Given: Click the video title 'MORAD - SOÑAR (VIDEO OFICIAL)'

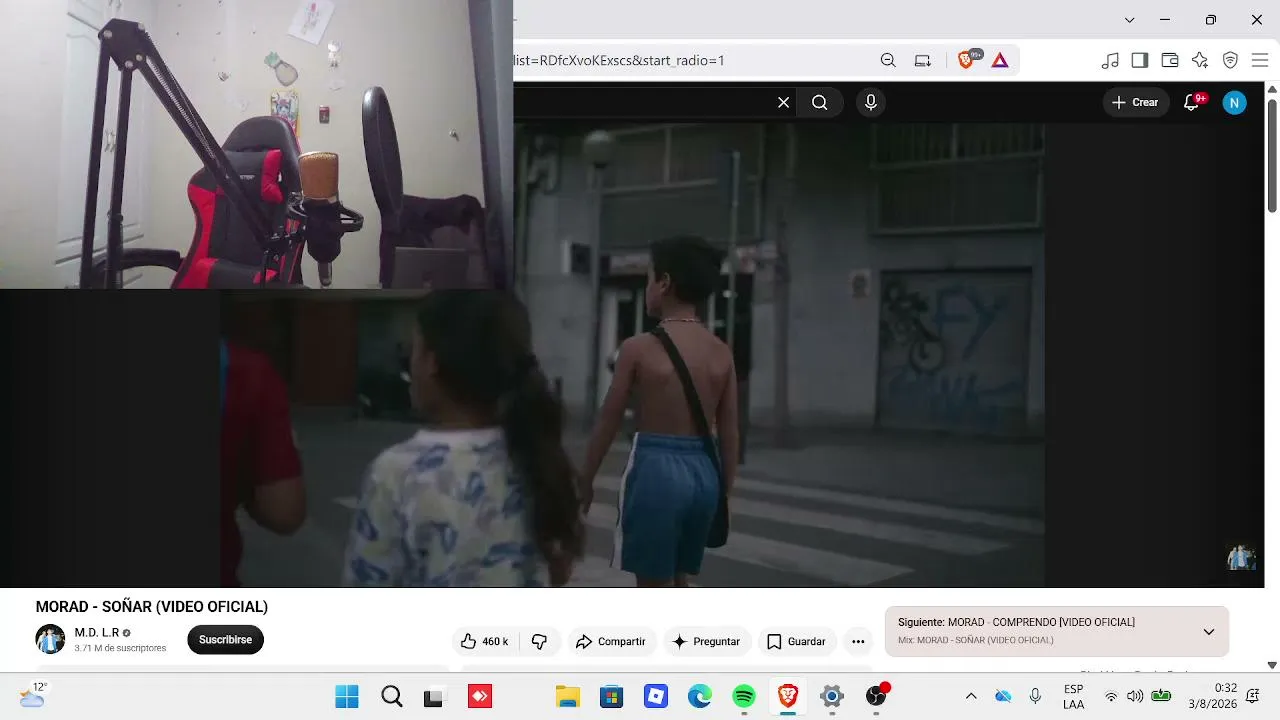Looking at the screenshot, I should click(x=152, y=607).
